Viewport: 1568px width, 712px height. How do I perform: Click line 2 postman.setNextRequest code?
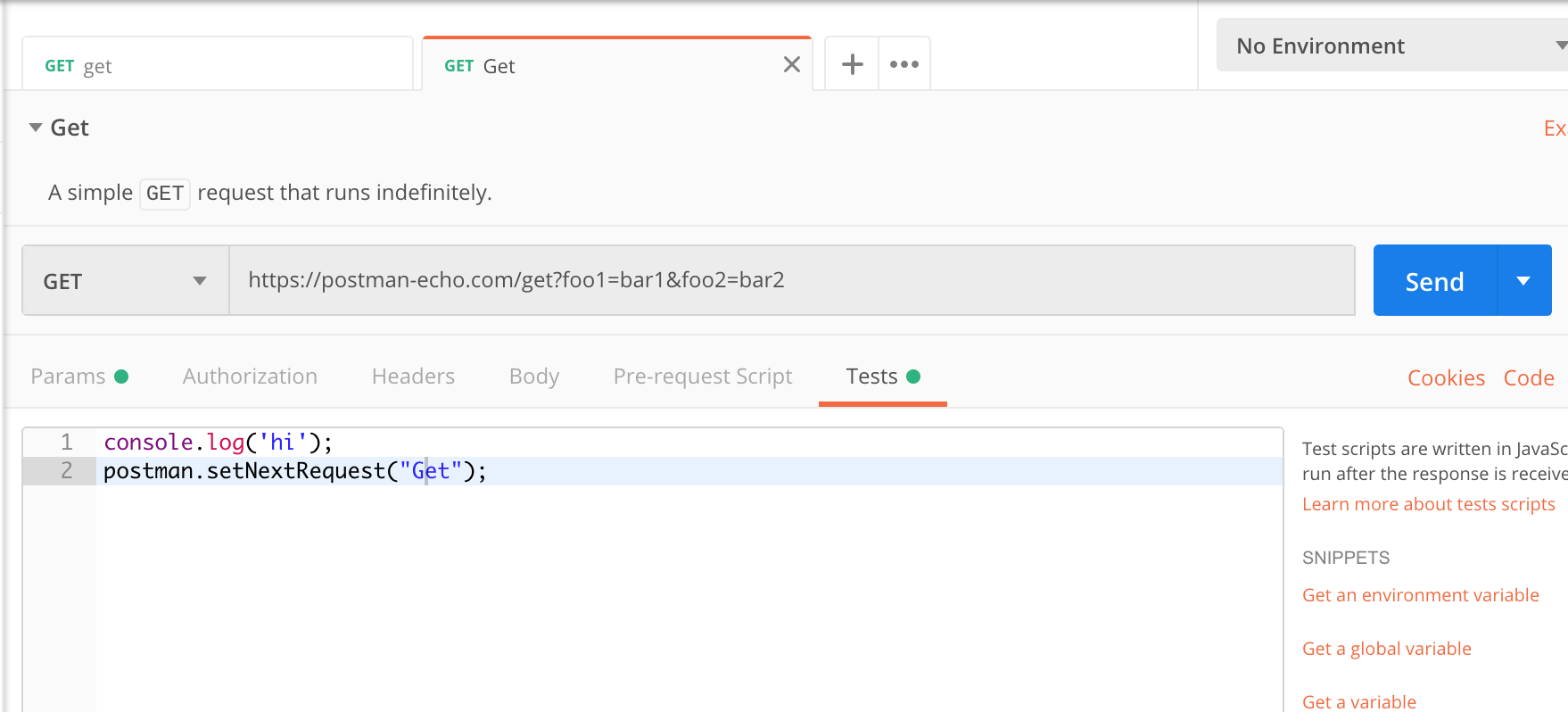pyautogui.click(x=295, y=471)
